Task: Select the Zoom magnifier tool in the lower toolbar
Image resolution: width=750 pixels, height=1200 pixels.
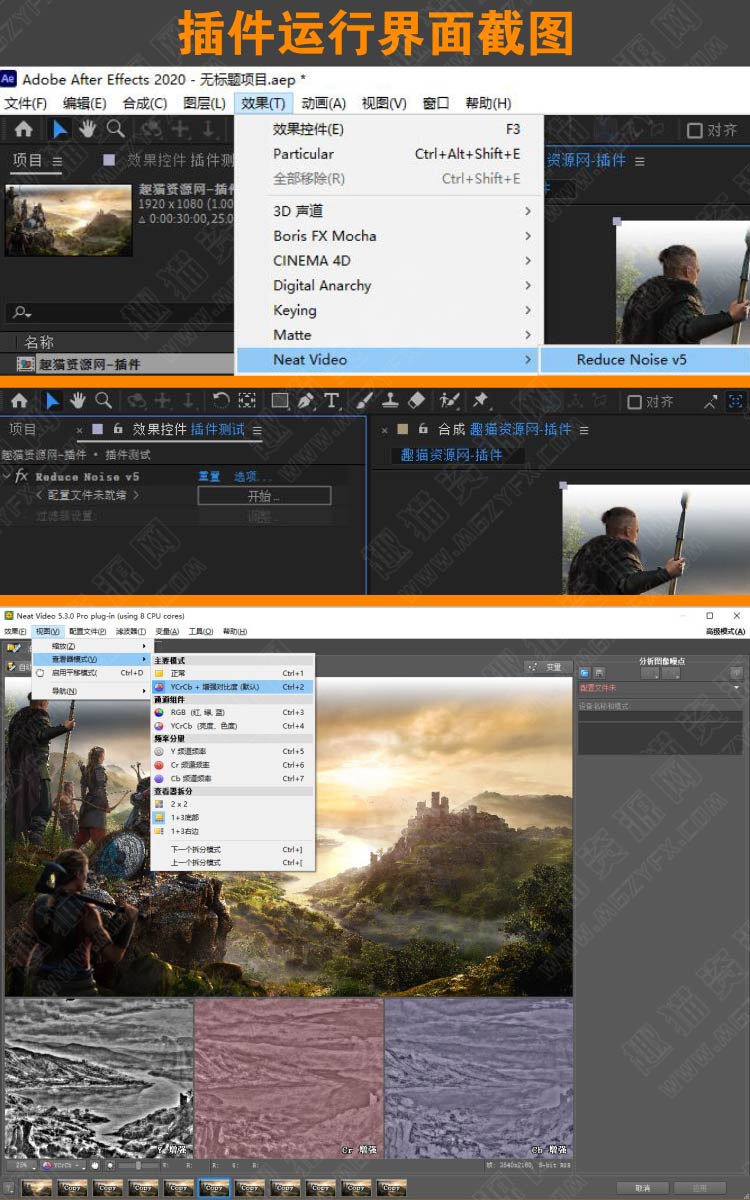Action: click(x=103, y=401)
